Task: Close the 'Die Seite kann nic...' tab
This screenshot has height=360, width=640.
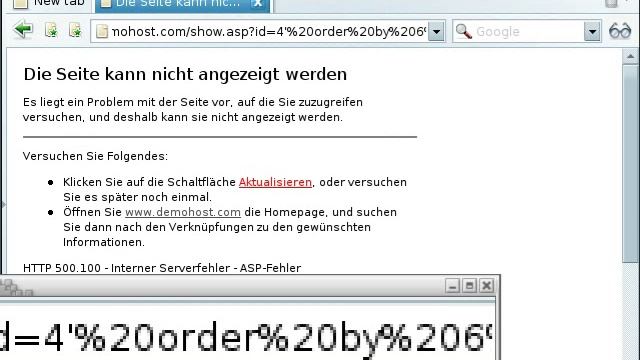Action: click(258, 4)
